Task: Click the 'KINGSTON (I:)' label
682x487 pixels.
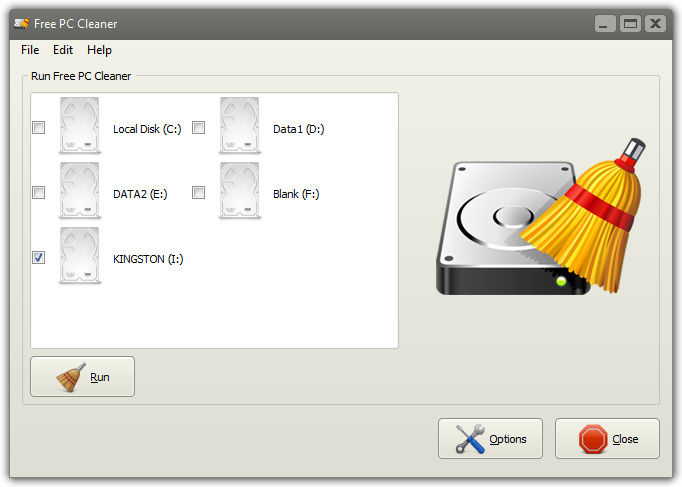Action: (x=148, y=259)
